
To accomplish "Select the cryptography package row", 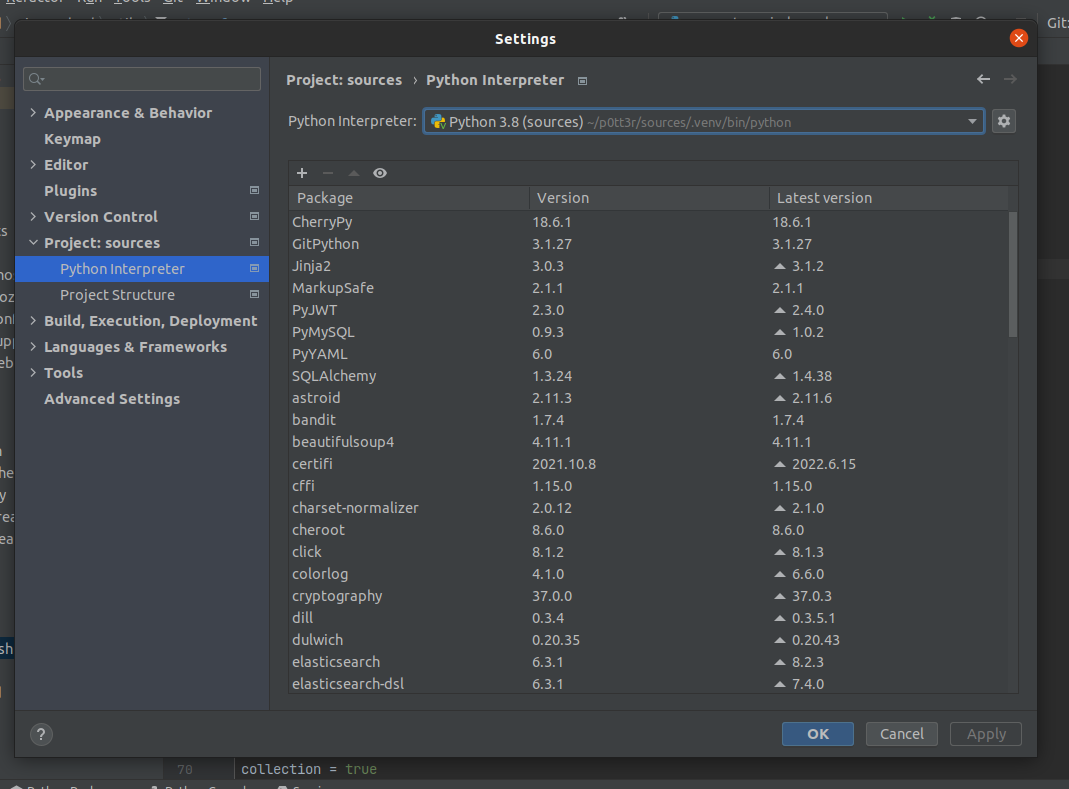I will tap(648, 596).
